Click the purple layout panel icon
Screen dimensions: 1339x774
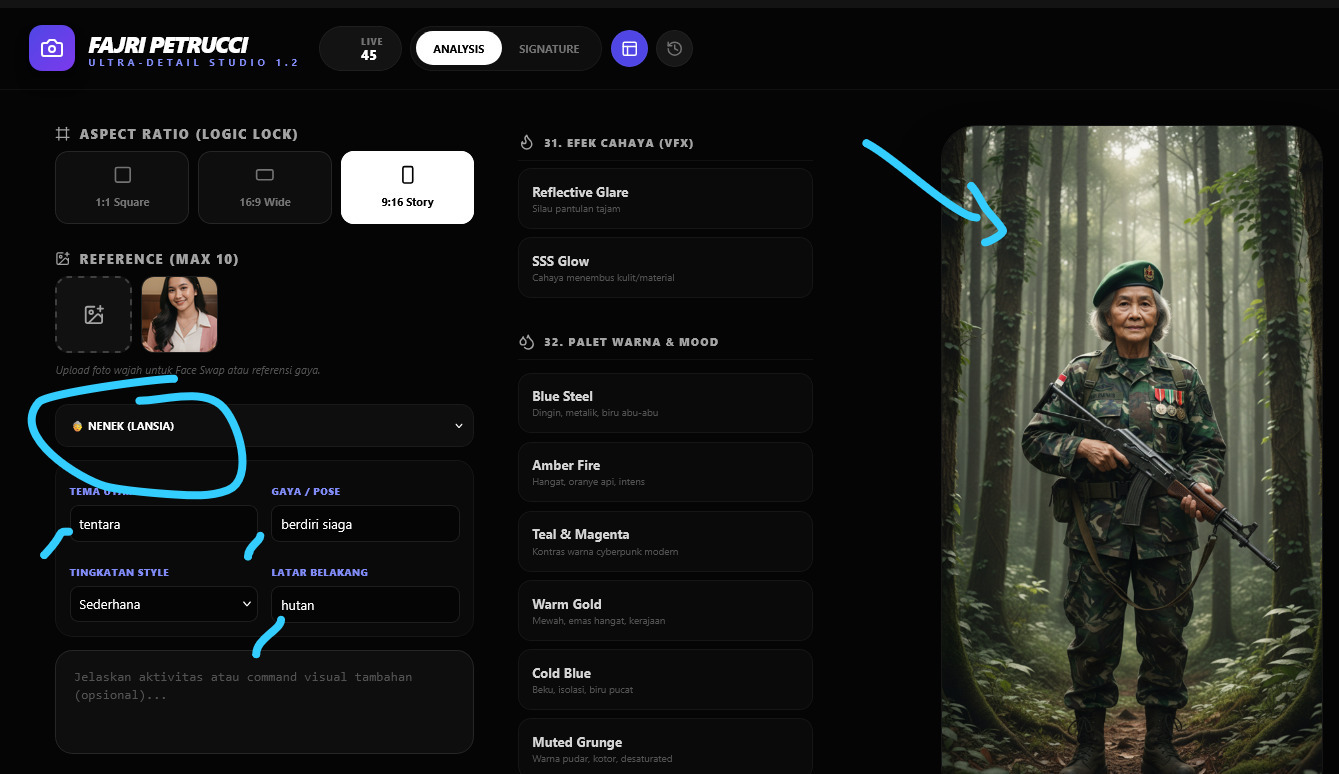629,48
